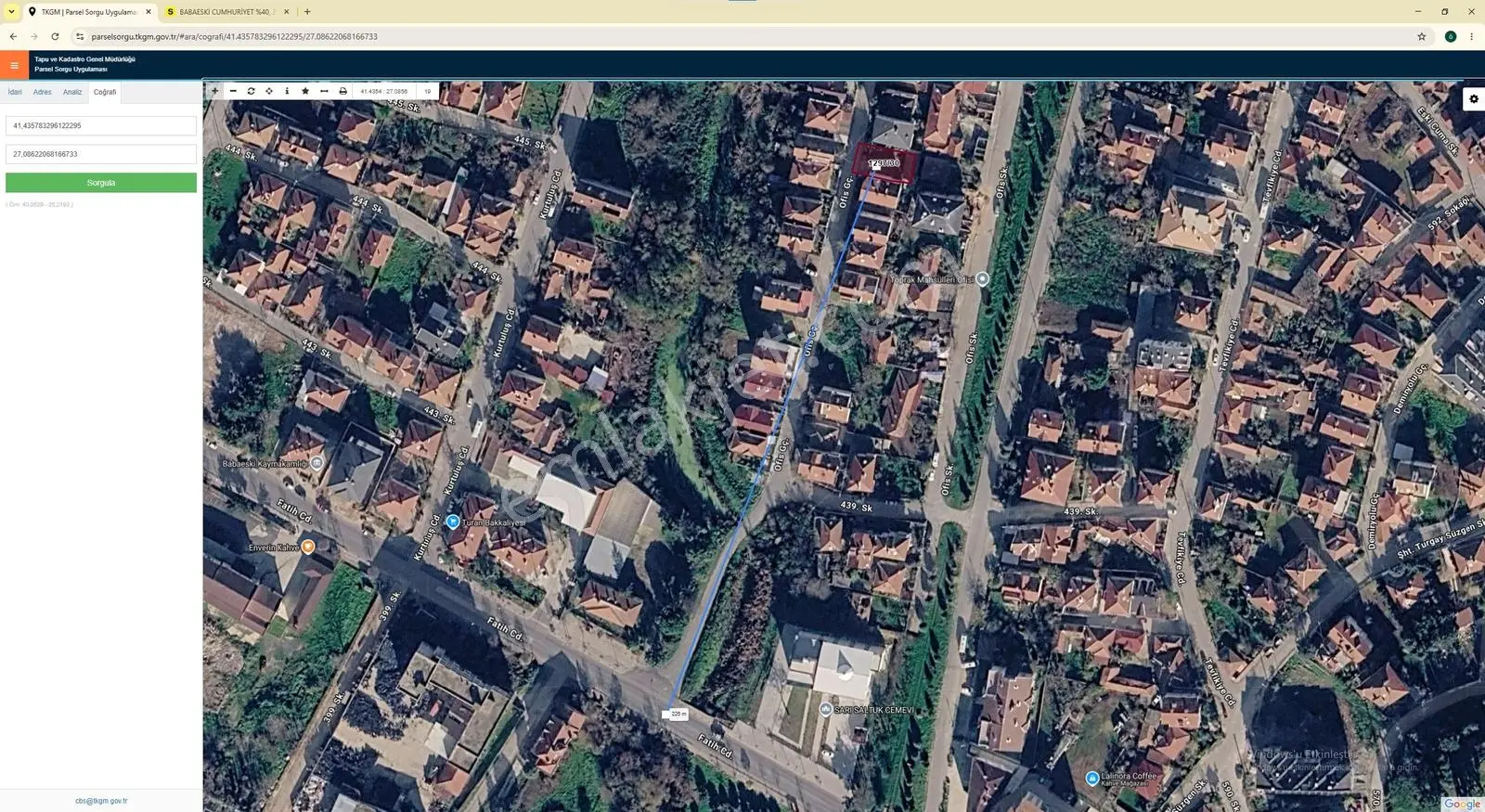This screenshot has height=812, width=1485.
Task: Click the Babaeski Kaymakamlığı marker
Action: point(317,462)
